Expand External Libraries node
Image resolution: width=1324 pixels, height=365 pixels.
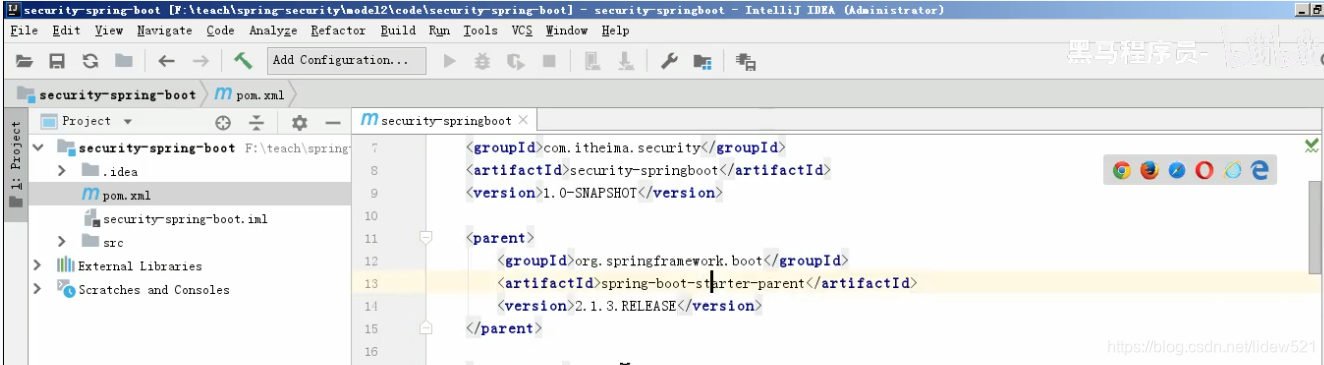(38, 266)
